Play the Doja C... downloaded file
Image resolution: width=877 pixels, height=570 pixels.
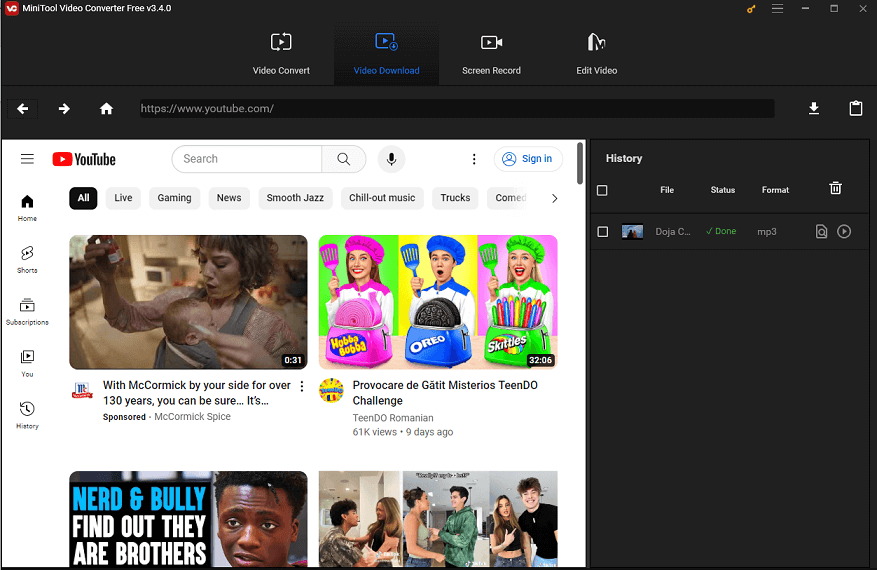click(x=844, y=232)
